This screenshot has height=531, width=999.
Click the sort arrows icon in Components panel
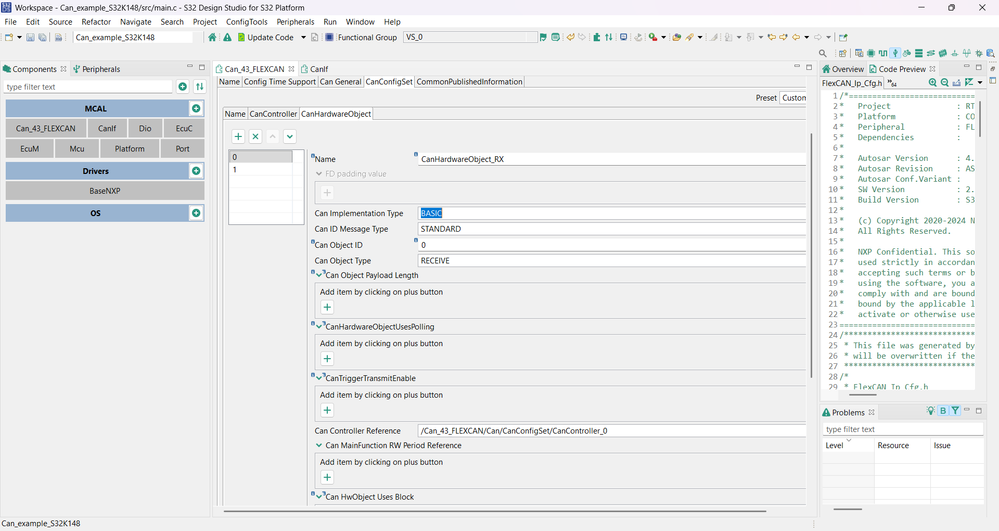pos(199,87)
